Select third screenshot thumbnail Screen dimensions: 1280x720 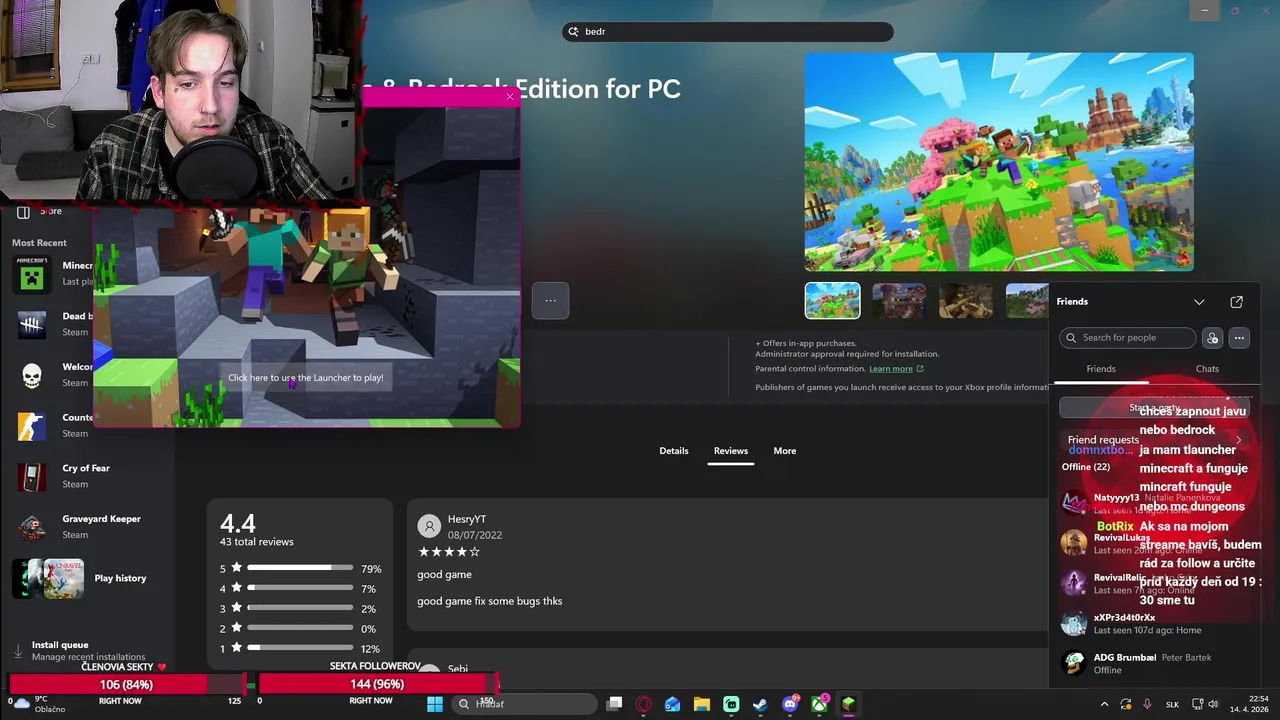pyautogui.click(x=965, y=301)
